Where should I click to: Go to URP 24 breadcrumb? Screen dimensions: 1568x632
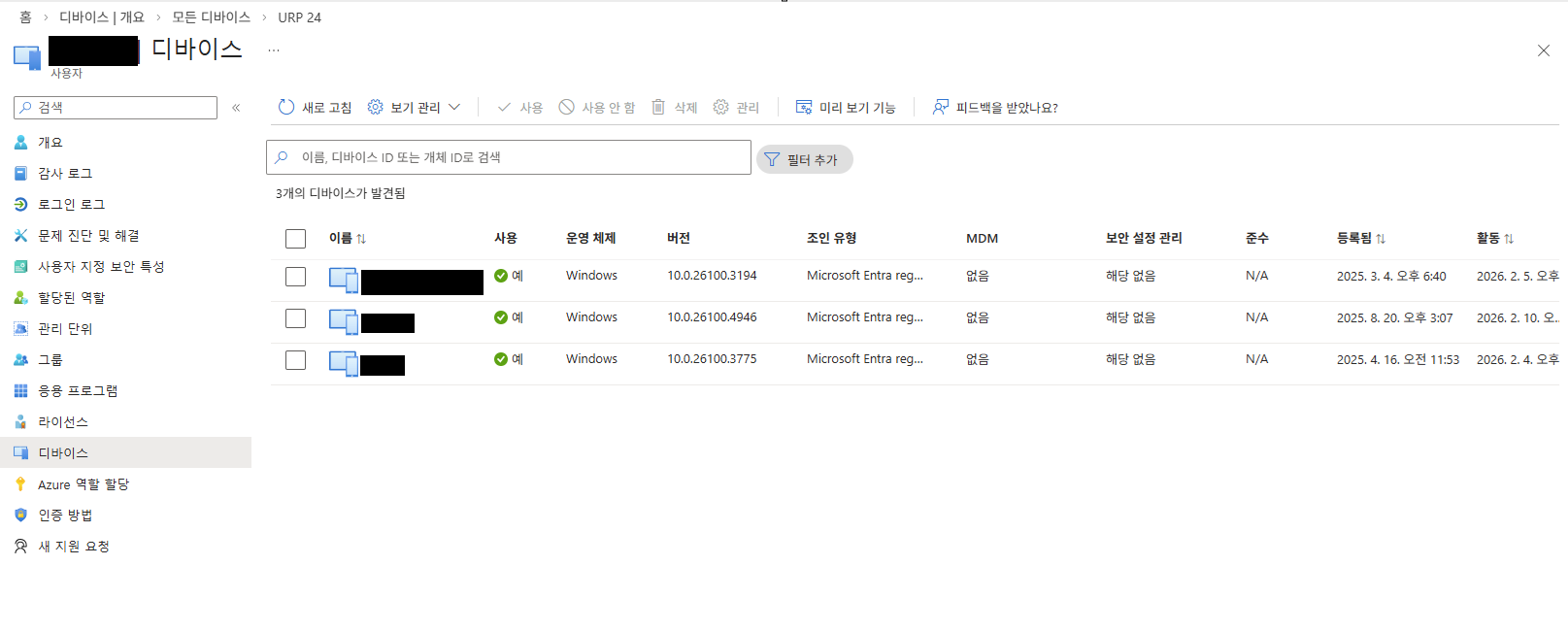point(299,17)
